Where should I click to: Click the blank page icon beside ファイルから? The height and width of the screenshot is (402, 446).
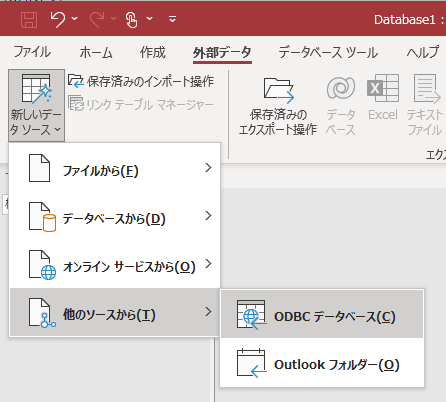39,168
